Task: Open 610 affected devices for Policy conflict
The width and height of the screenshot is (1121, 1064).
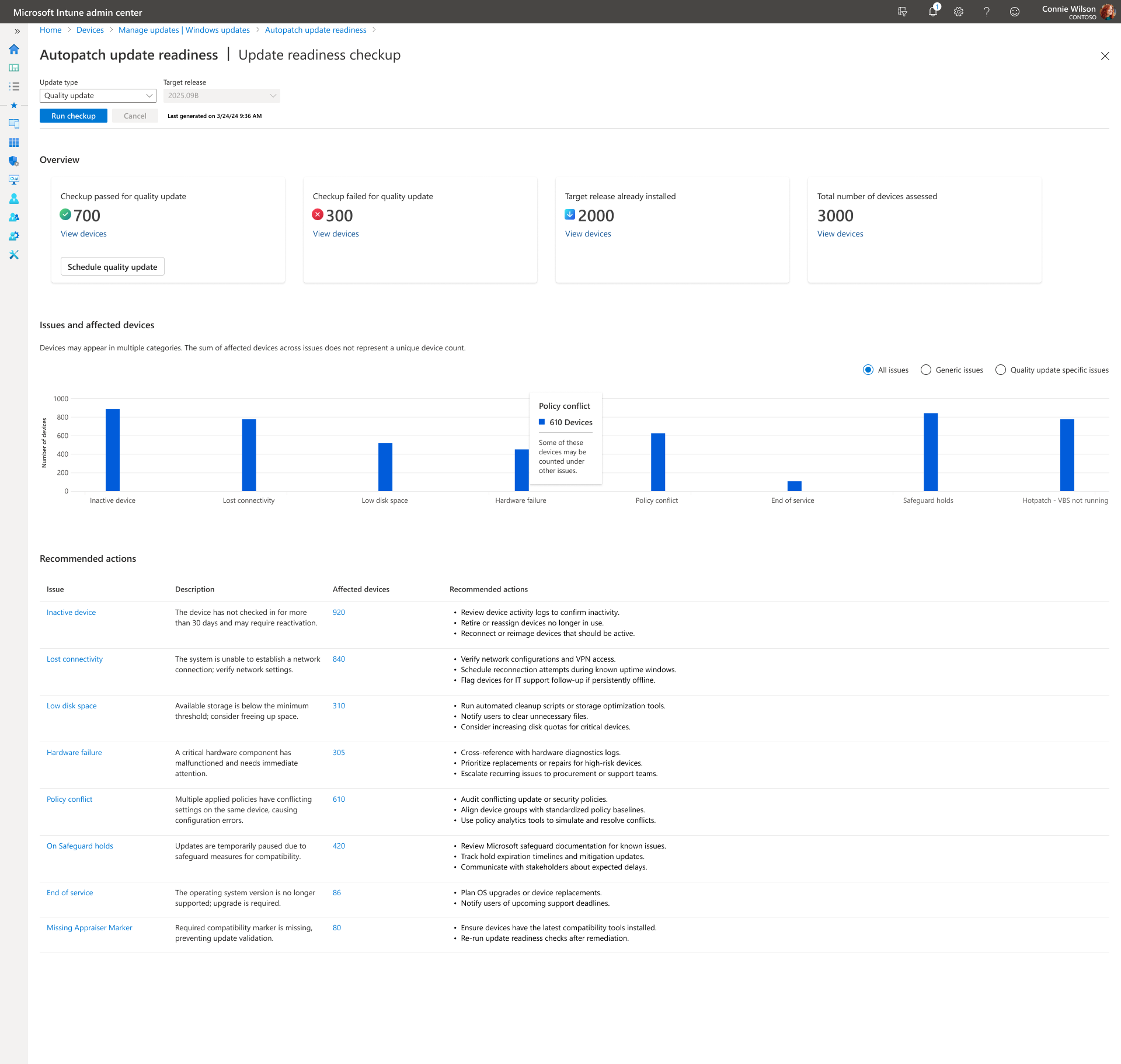Action: click(339, 799)
